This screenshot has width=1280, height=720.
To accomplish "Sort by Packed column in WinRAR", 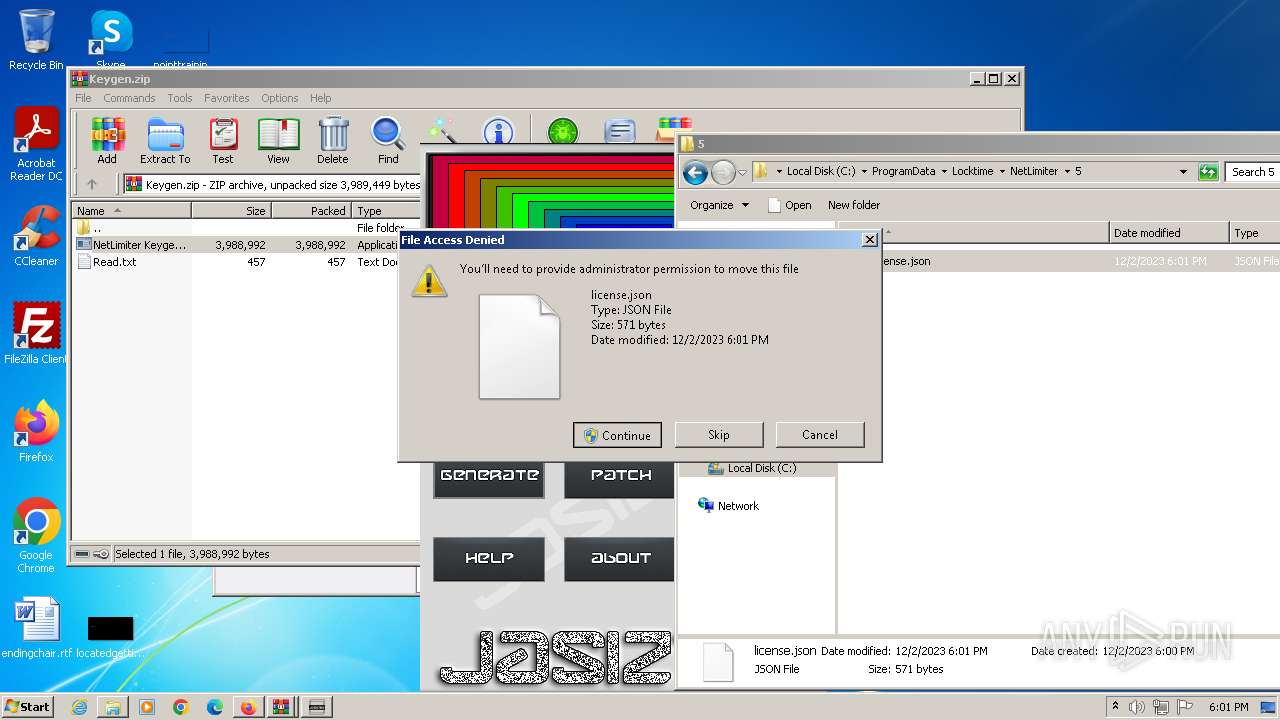I will click(x=311, y=211).
